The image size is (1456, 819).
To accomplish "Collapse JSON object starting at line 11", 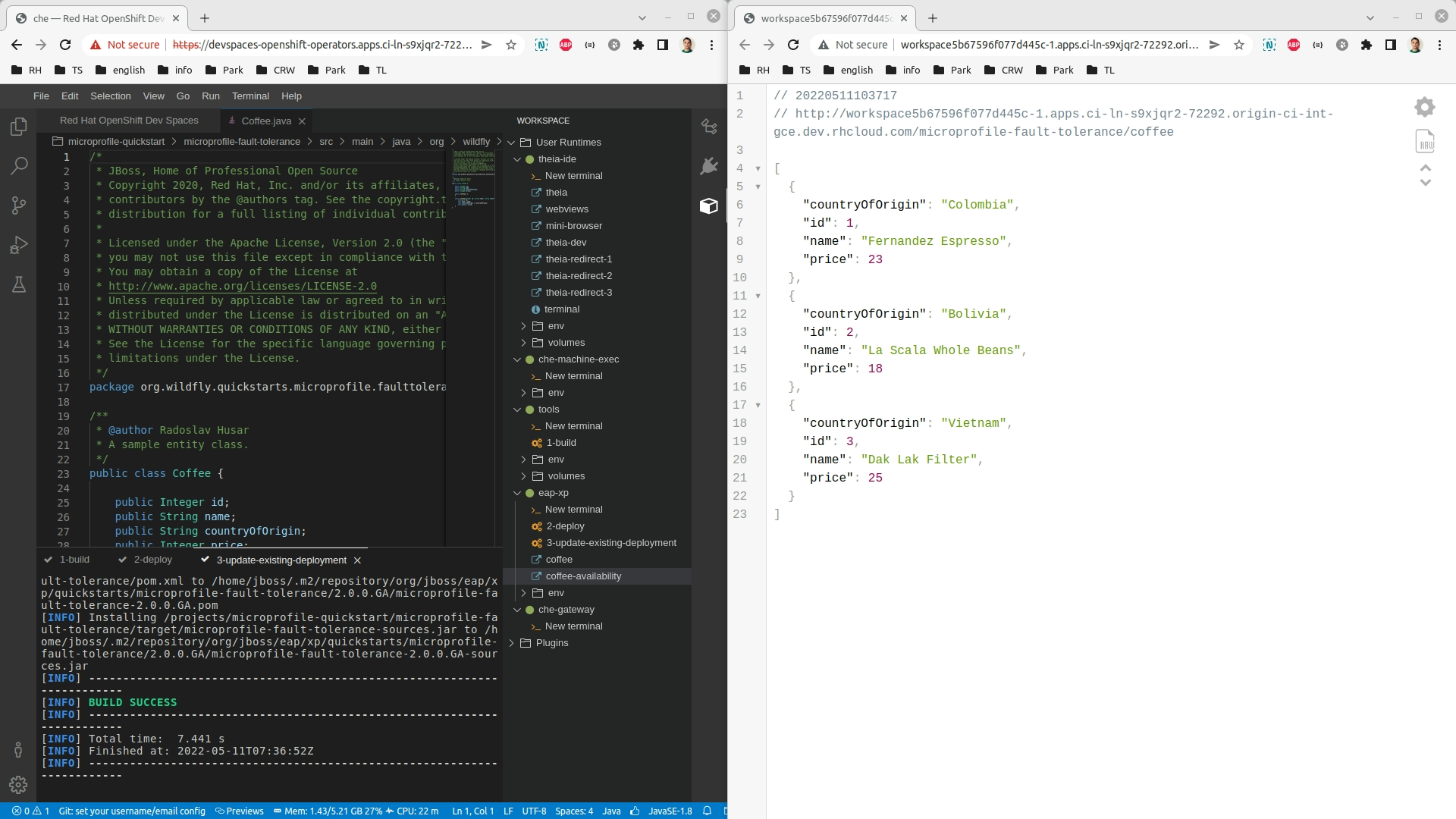I will (x=758, y=296).
